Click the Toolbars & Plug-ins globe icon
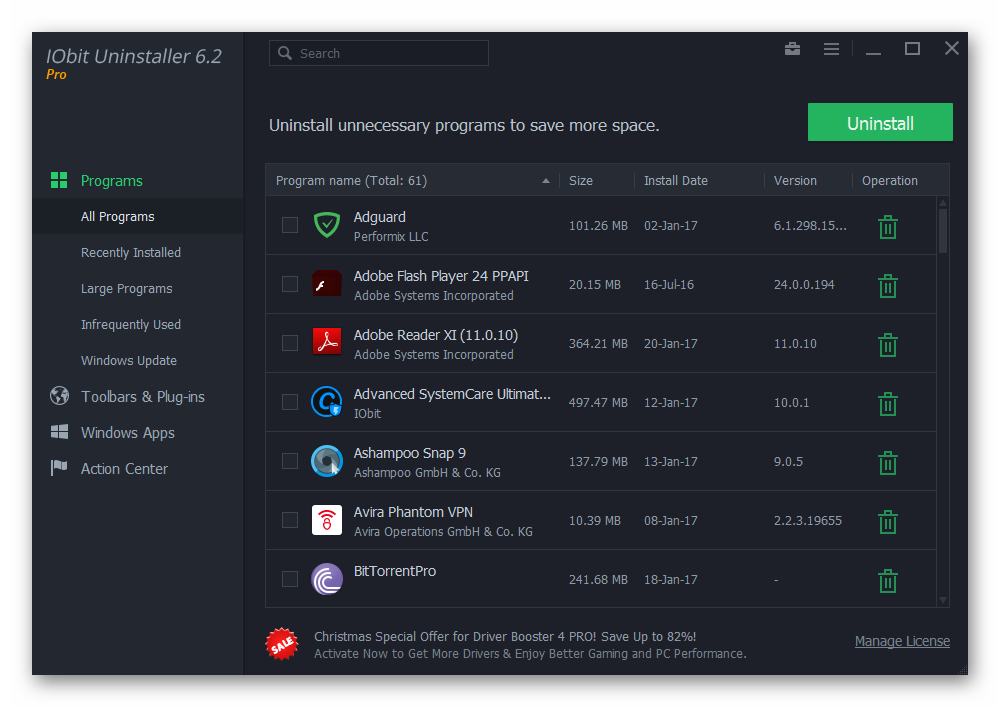The image size is (1000, 707). point(59,396)
